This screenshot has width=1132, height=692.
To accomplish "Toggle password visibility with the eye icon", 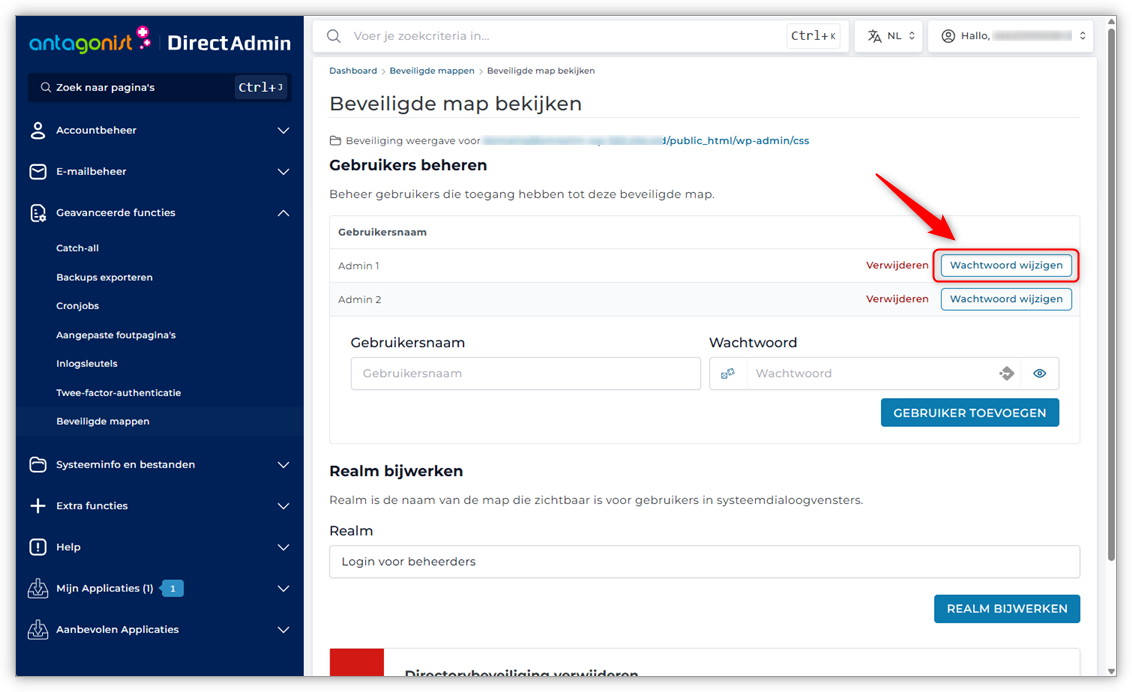I will pyautogui.click(x=1039, y=373).
